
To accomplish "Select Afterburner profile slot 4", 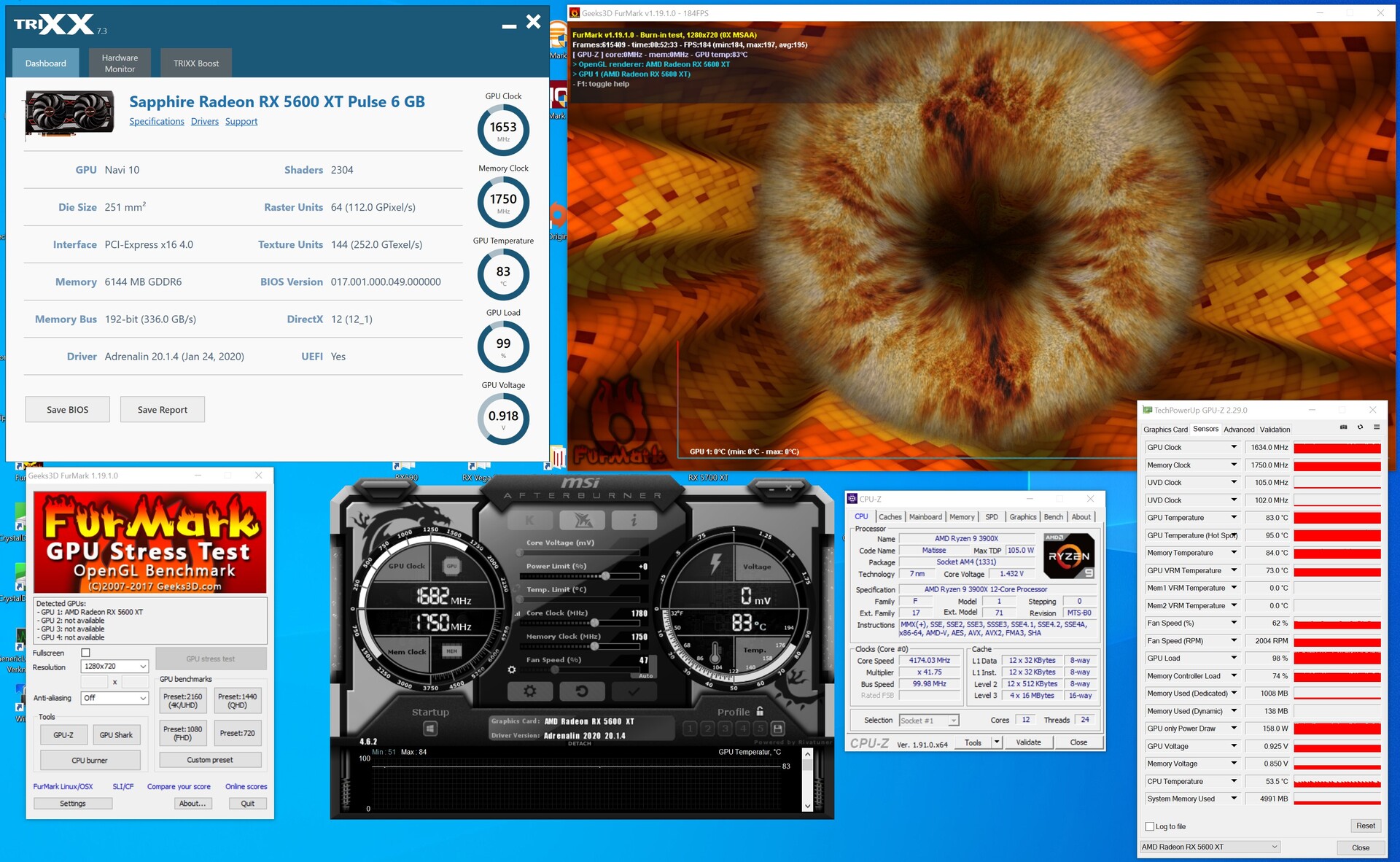I will tap(743, 729).
